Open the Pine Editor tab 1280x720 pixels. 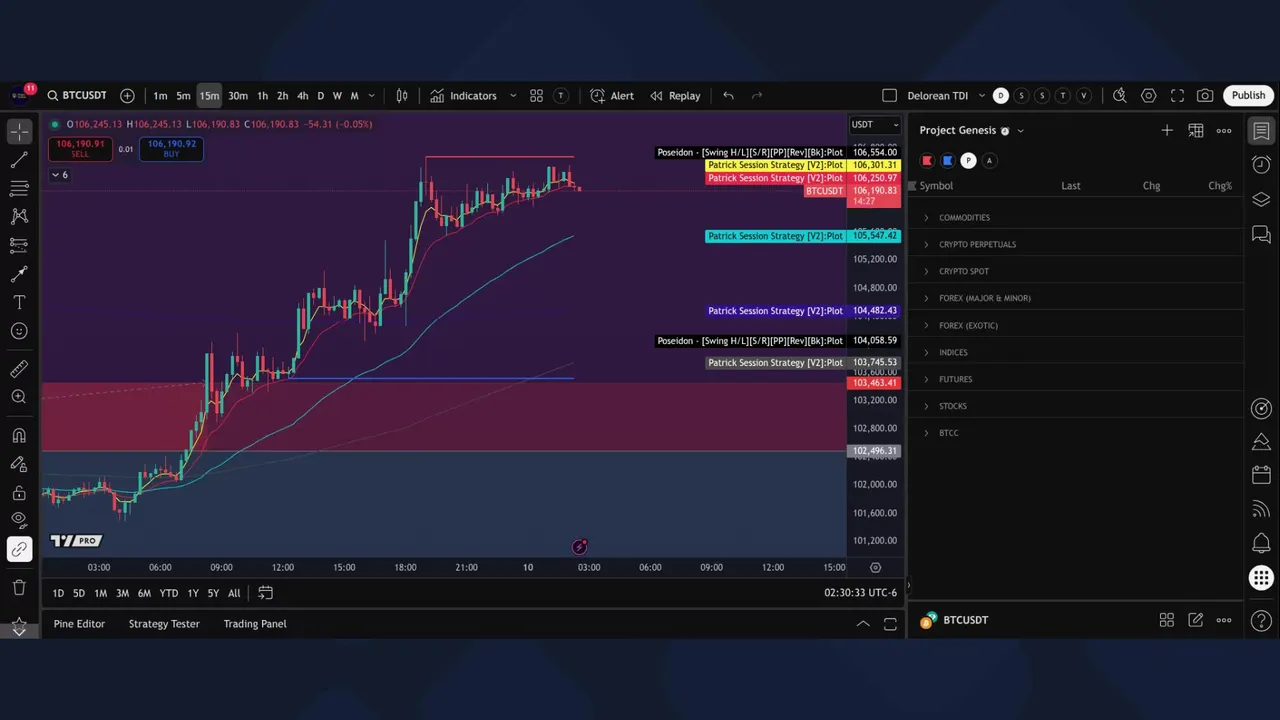point(79,624)
